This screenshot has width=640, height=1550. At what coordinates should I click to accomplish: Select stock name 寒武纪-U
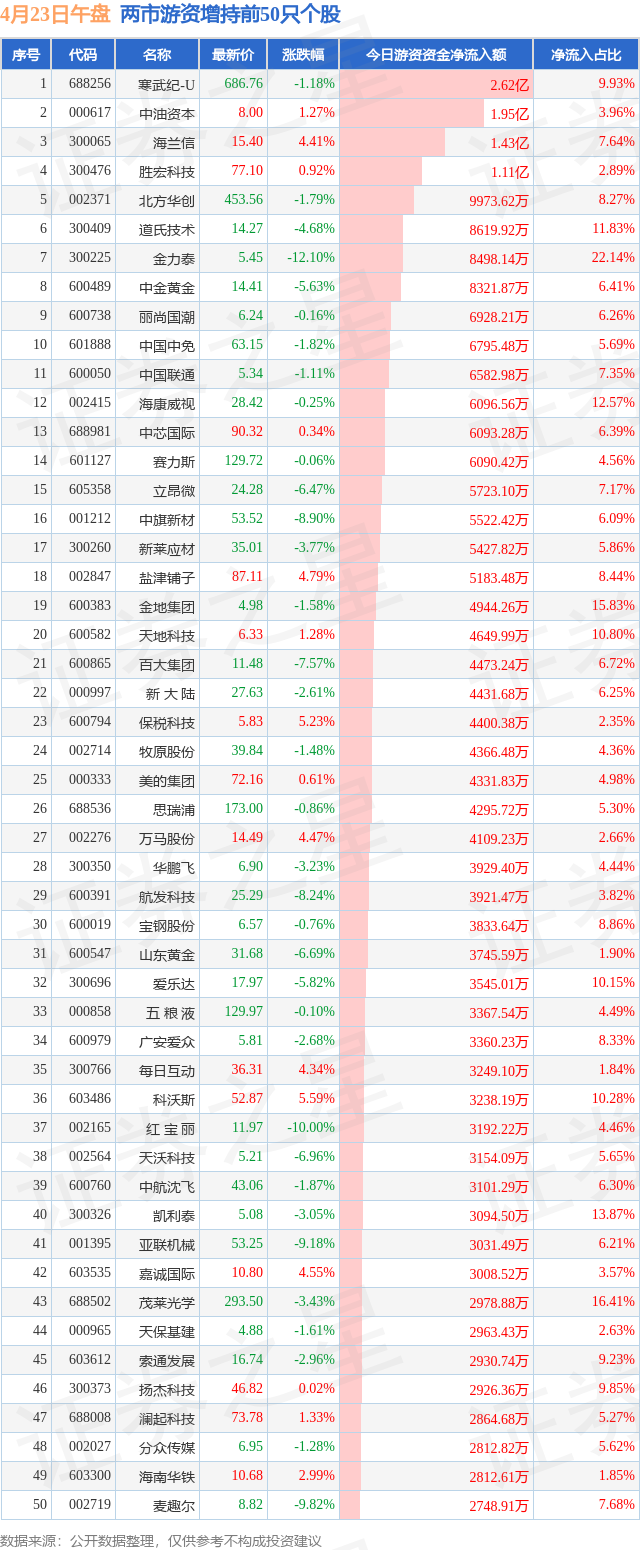[167, 84]
